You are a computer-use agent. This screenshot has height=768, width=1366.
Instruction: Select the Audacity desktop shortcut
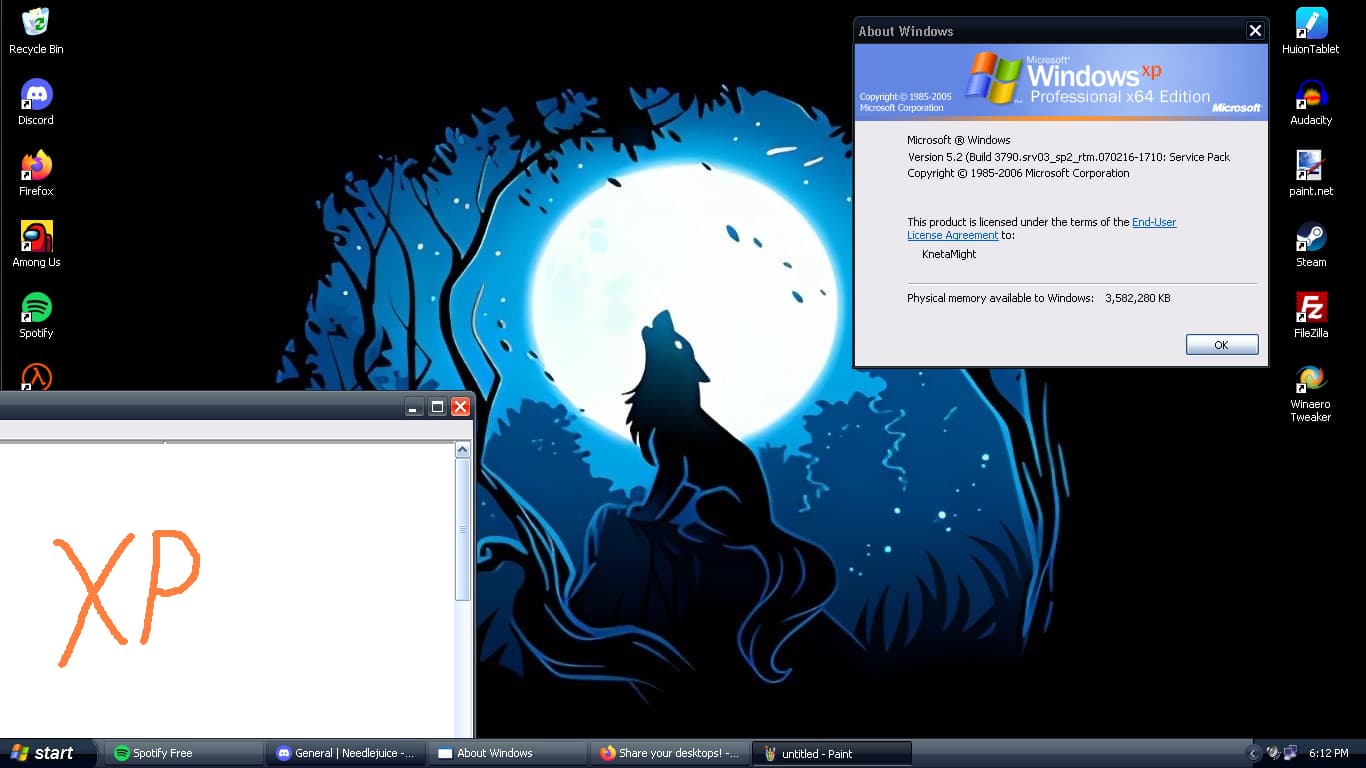[x=1310, y=102]
